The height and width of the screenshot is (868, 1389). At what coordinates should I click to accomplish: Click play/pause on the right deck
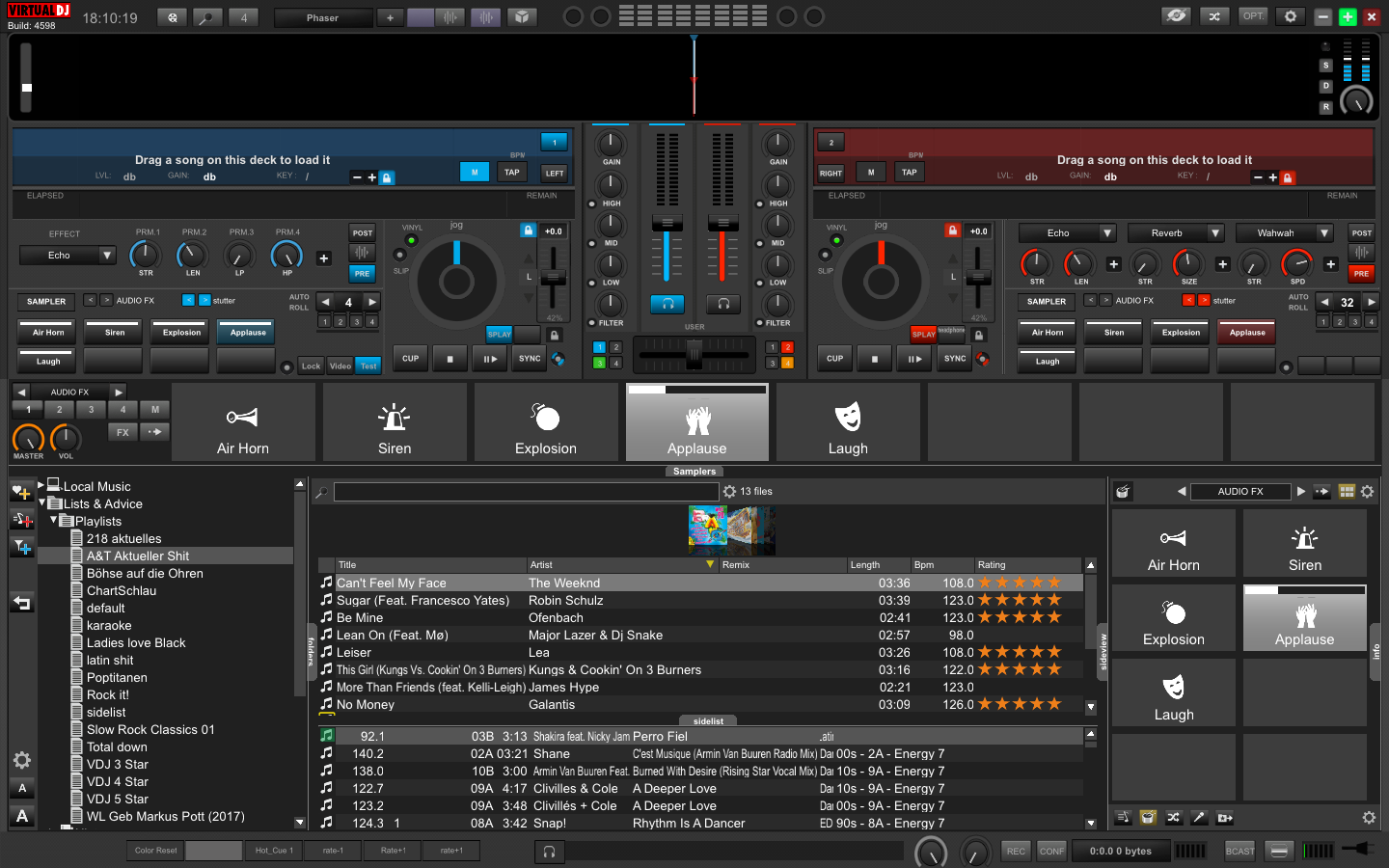point(913,359)
